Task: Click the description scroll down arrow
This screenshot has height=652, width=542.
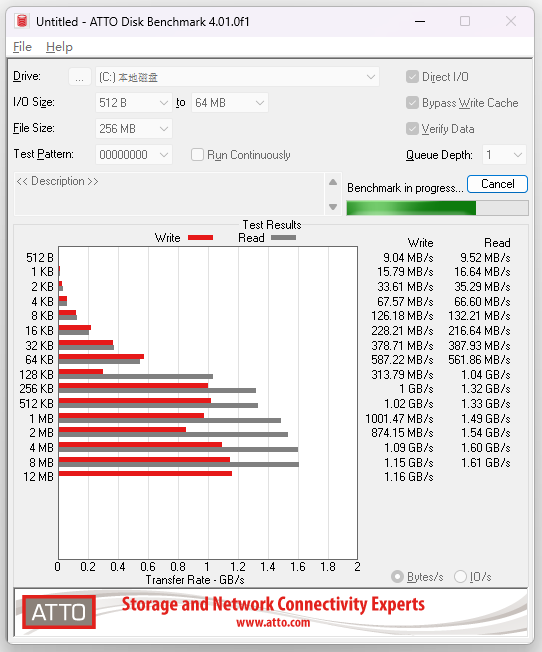Action: [x=333, y=207]
